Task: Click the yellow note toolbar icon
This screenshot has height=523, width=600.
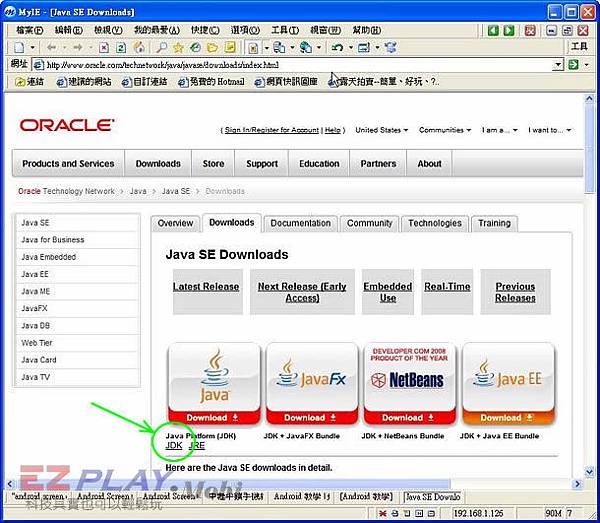Action: coord(230,47)
